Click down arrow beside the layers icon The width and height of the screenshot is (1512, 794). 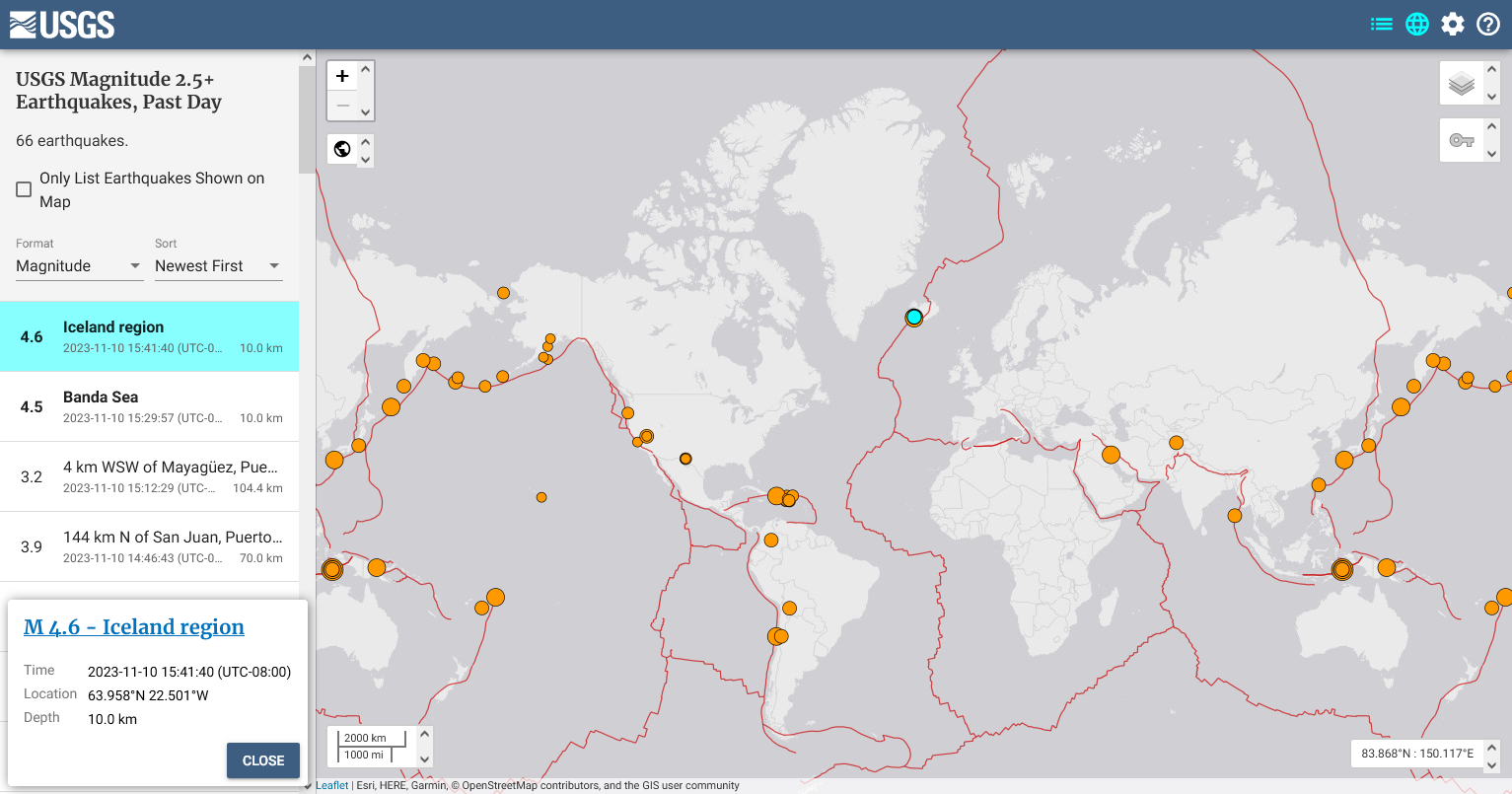[1491, 97]
